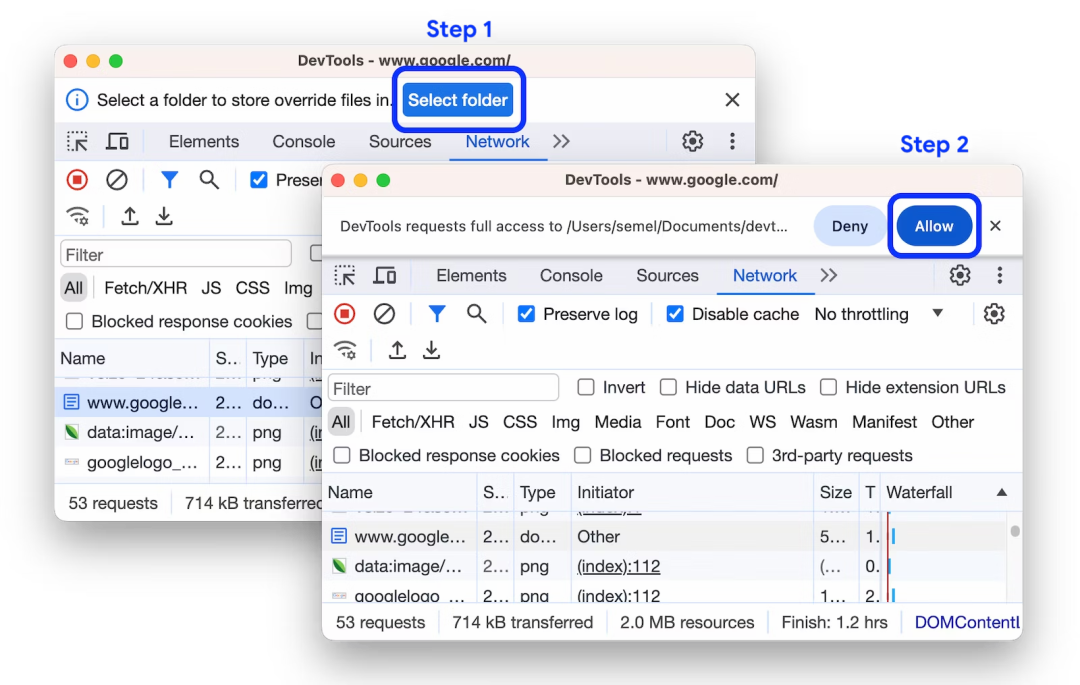Open DevTools settings gear in front window tab bar
Image resolution: width=1080 pixels, height=685 pixels.
click(x=959, y=275)
